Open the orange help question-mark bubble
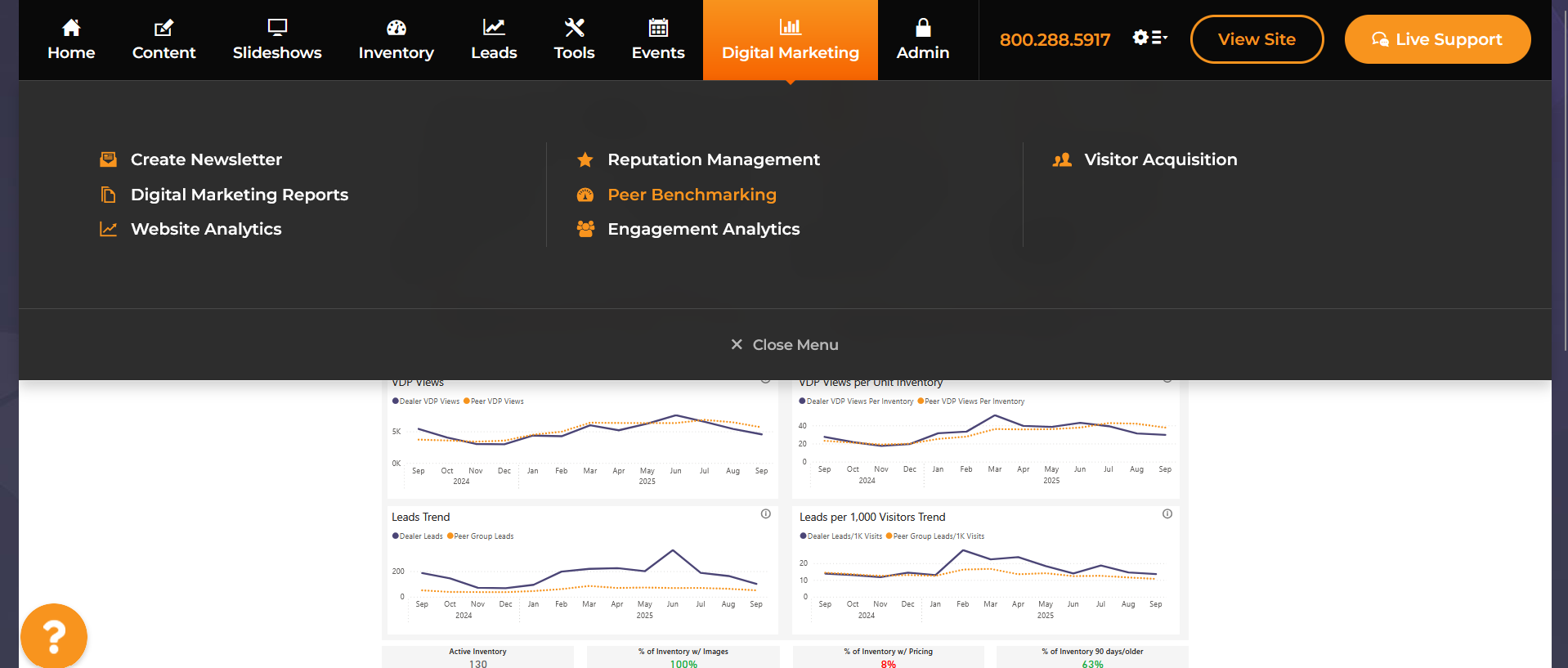Viewport: 1568px width, 668px height. coord(54,636)
